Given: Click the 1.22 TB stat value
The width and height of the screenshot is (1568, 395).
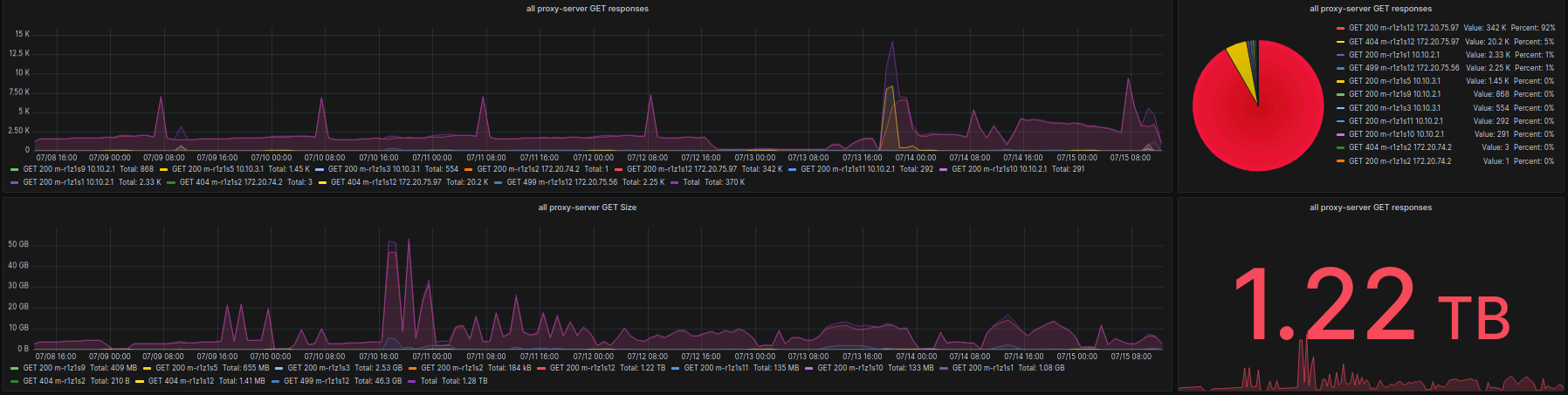Looking at the screenshot, I should pos(1370,303).
